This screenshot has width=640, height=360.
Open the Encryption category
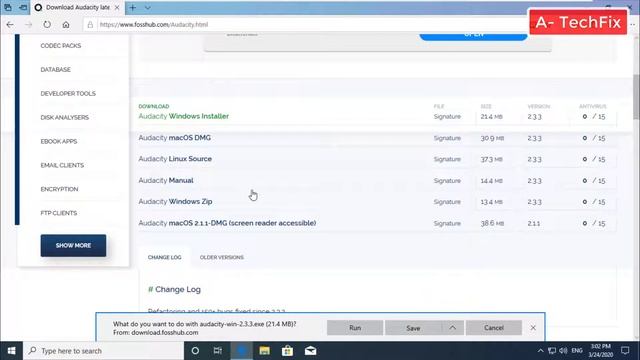(x=59, y=189)
